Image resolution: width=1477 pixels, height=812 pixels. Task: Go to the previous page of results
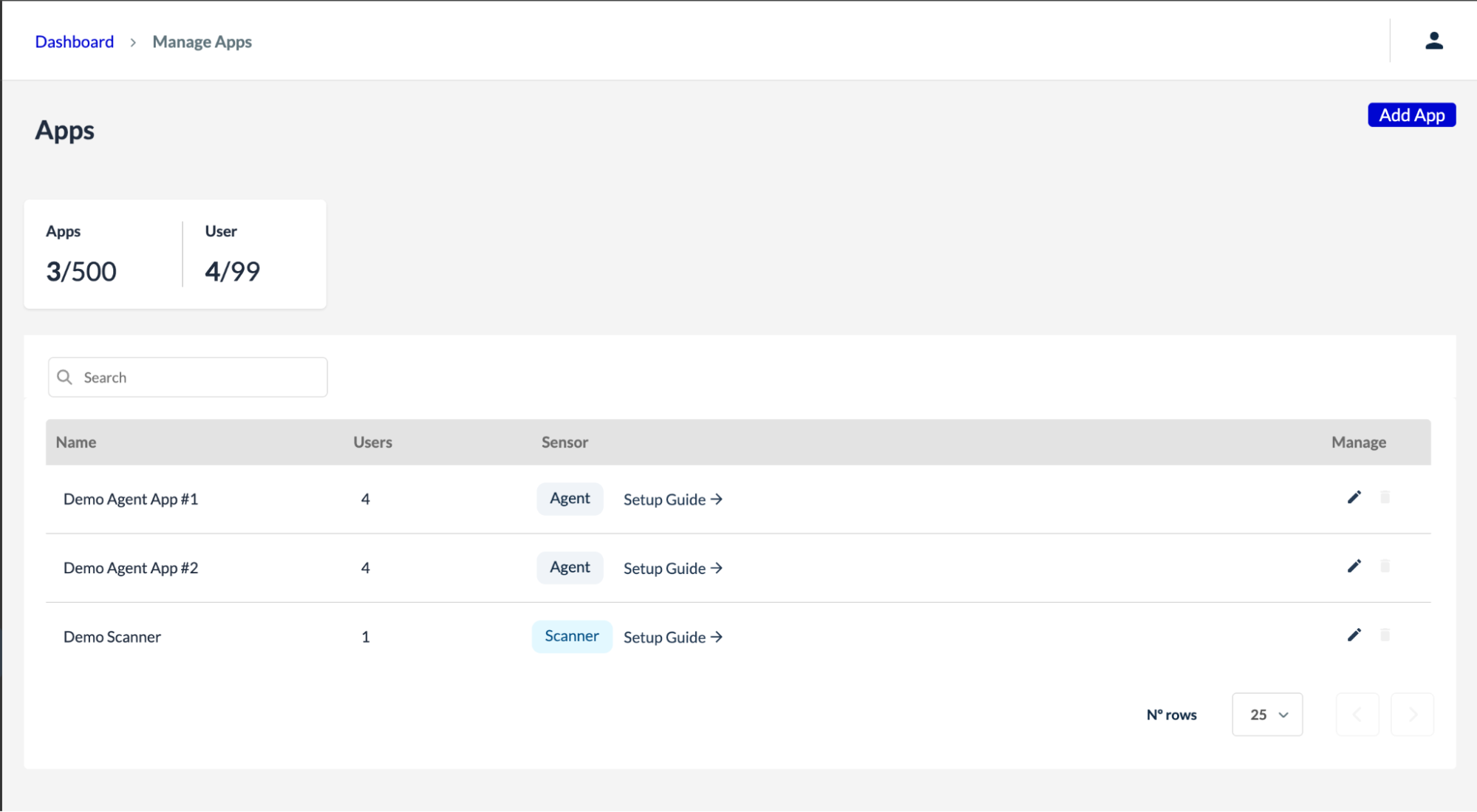coord(1357,714)
